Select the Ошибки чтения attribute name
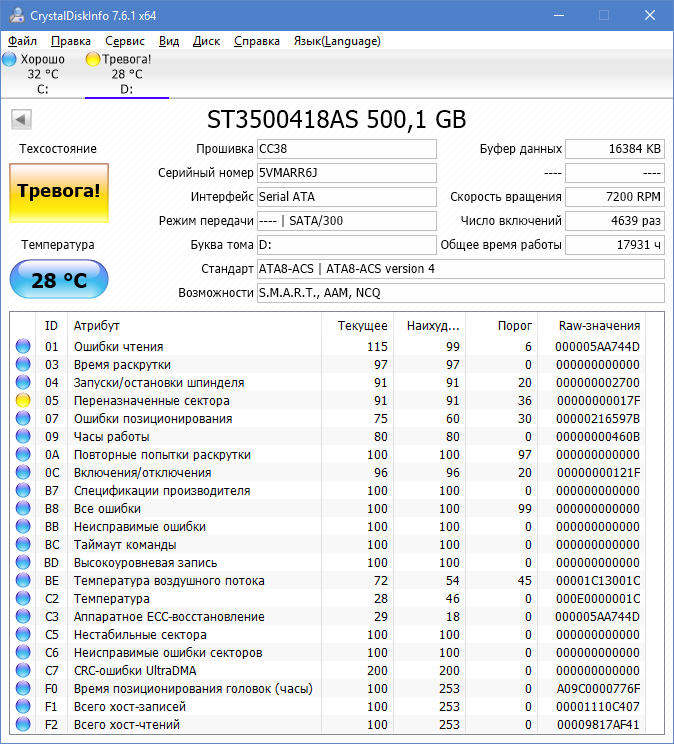The width and height of the screenshot is (674, 744). click(x=118, y=347)
